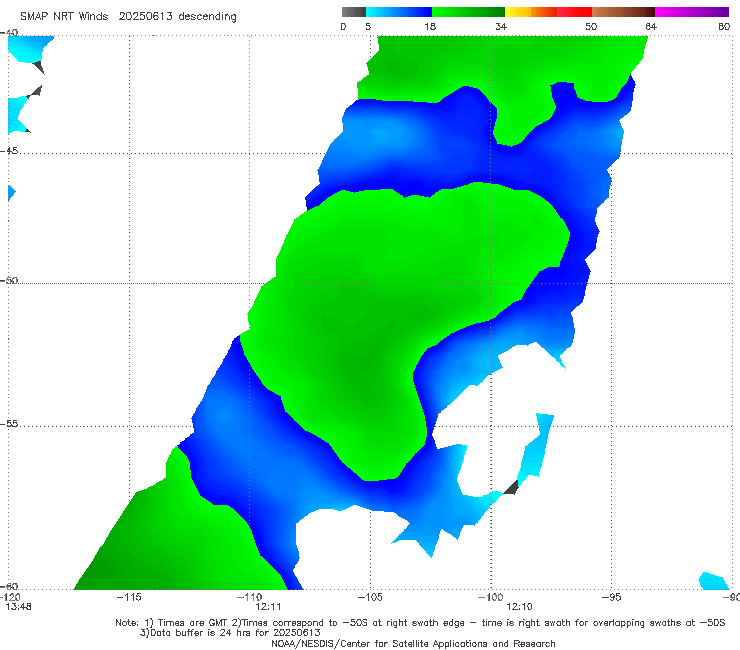Click the brown segment of the color bar

[x=623, y=12]
